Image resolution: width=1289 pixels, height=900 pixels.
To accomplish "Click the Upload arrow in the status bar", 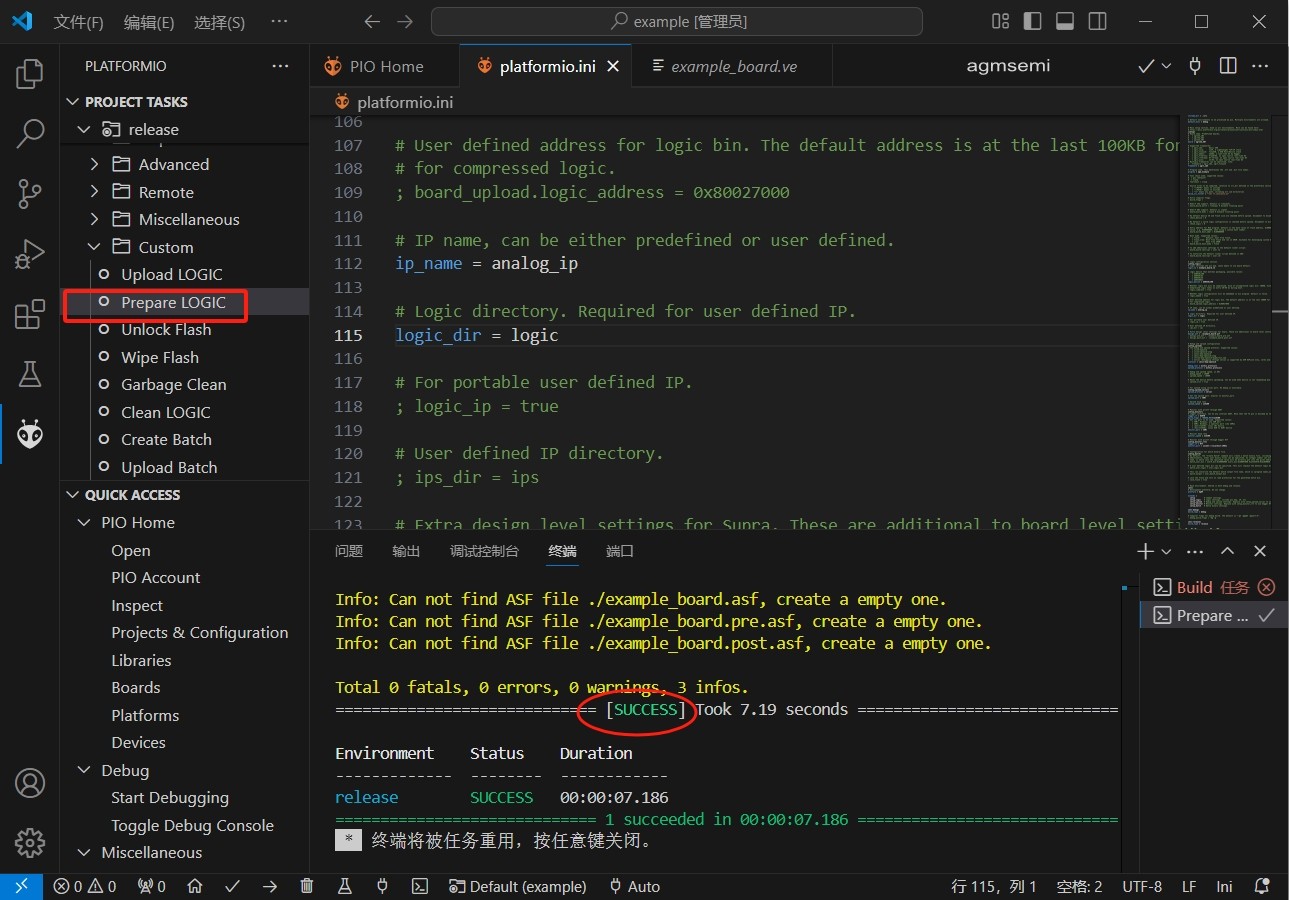I will click(270, 886).
